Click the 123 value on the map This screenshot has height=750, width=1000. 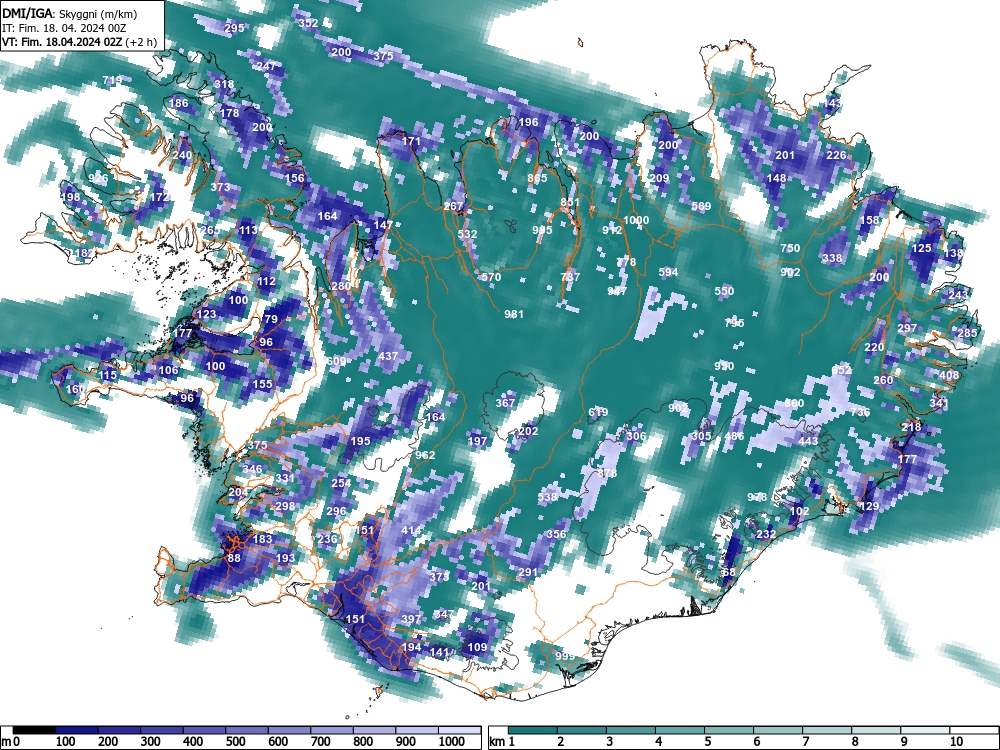click(x=206, y=314)
